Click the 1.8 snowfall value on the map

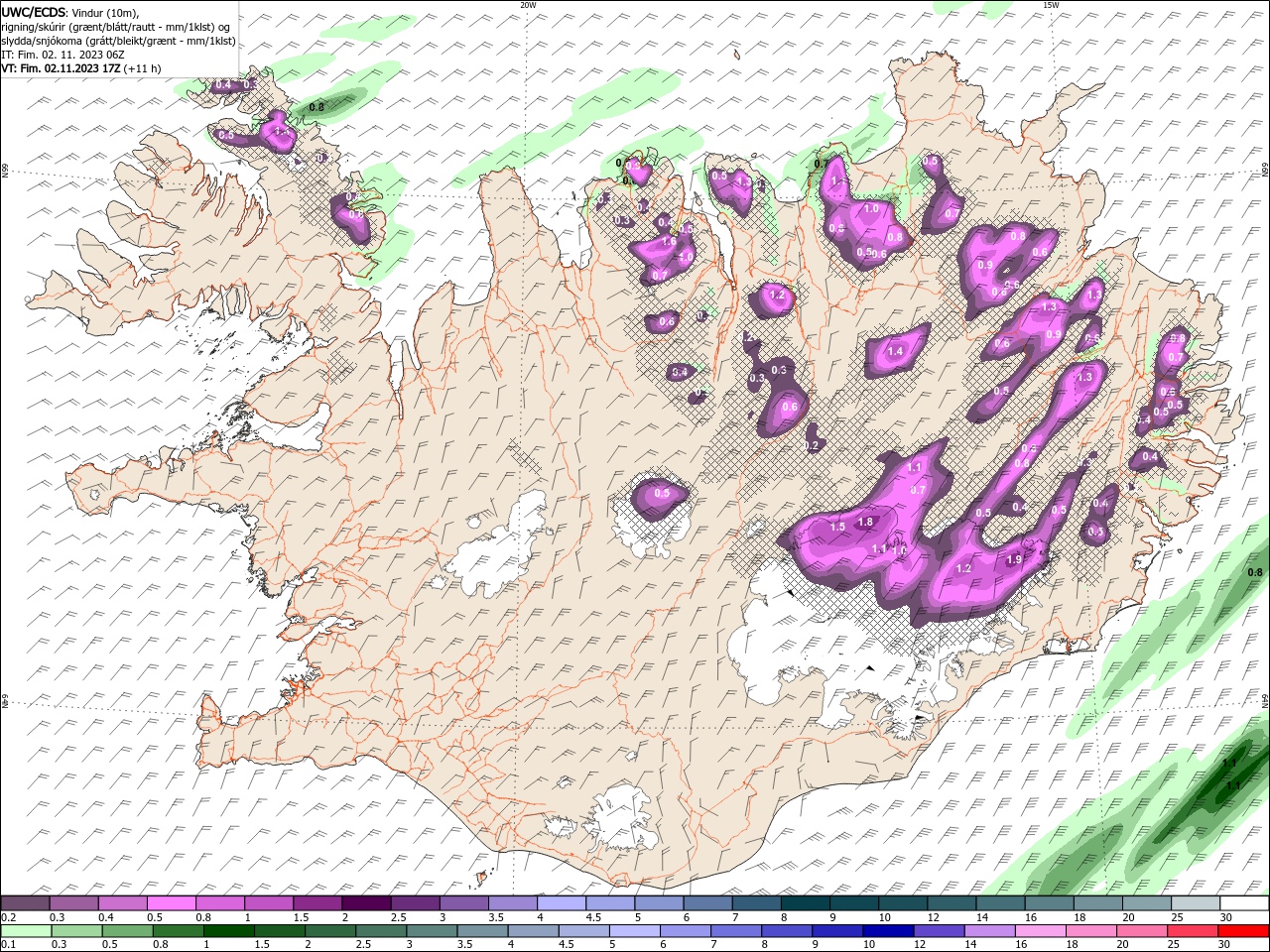coord(865,522)
